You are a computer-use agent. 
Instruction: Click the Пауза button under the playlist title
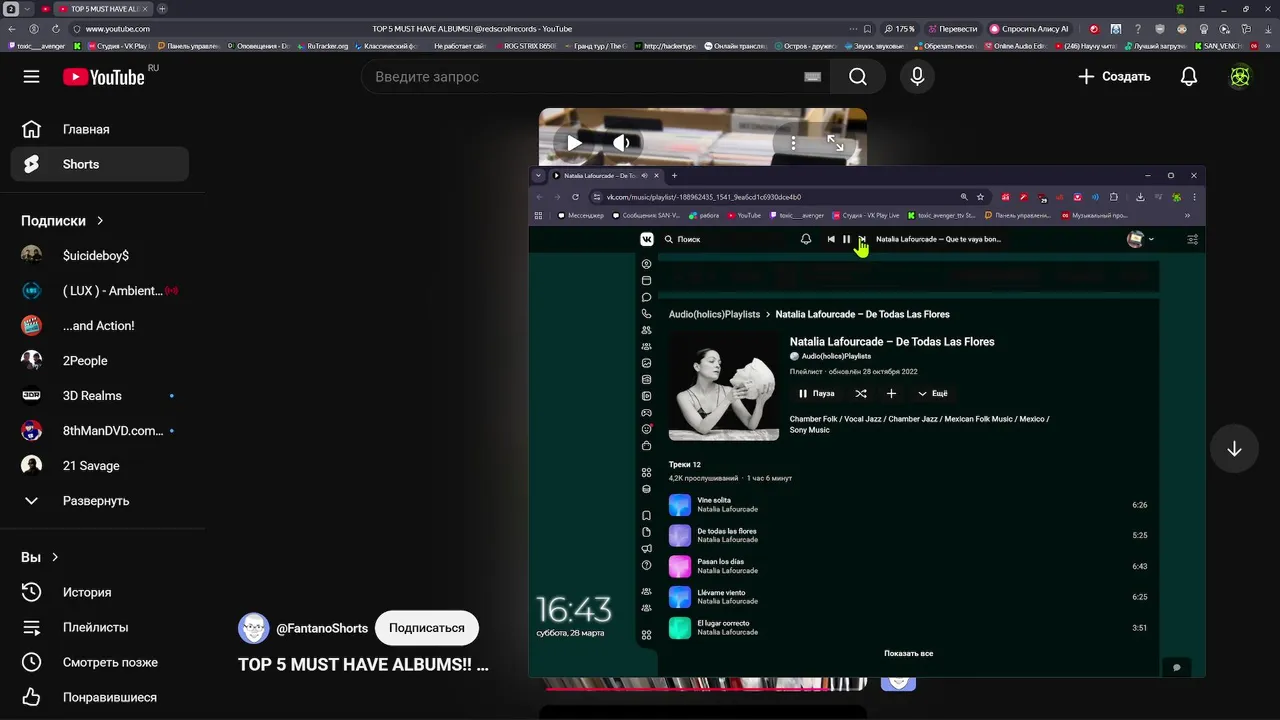816,393
